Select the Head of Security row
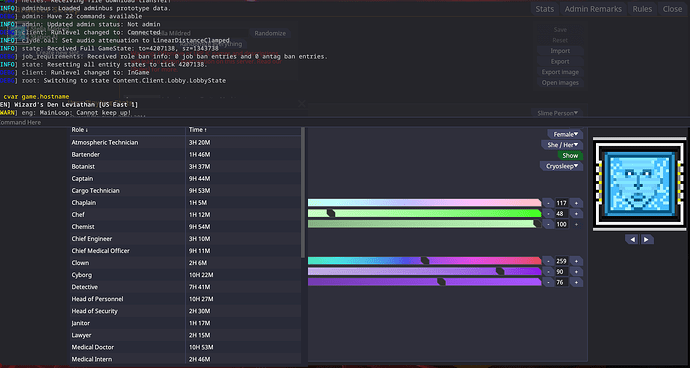 click(185, 311)
